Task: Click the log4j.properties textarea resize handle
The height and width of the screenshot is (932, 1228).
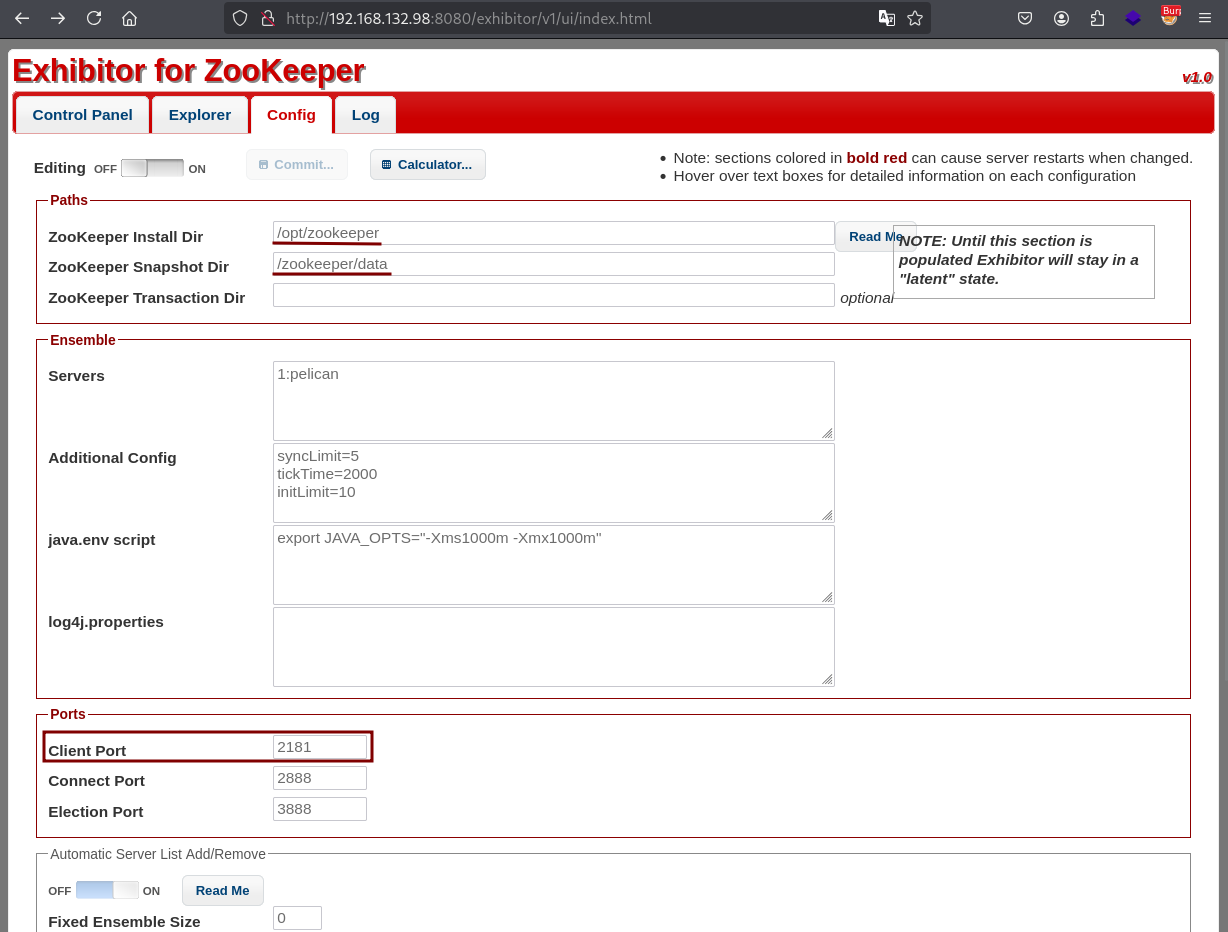Action: pos(827,679)
